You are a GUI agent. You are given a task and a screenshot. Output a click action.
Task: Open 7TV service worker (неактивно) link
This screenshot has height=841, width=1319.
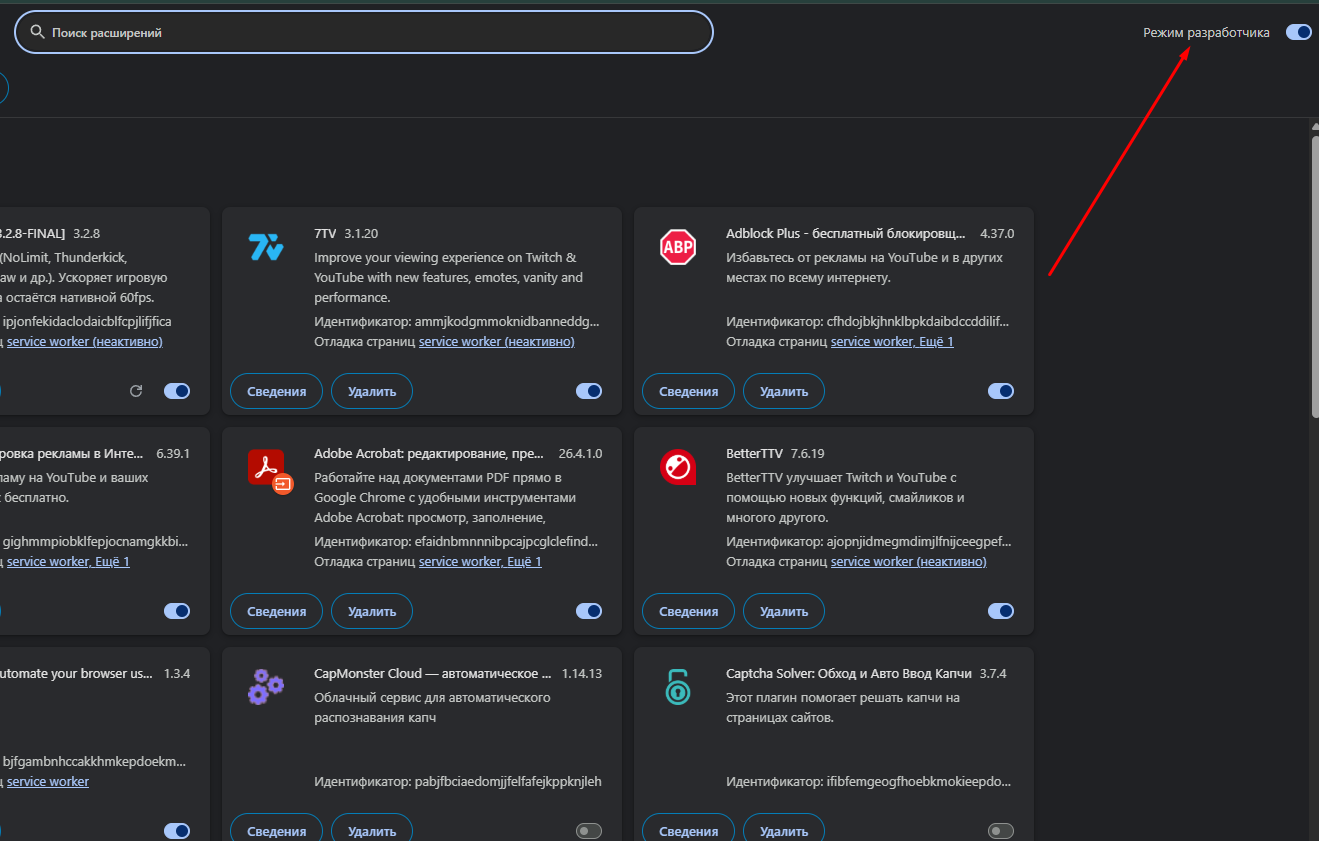496,342
